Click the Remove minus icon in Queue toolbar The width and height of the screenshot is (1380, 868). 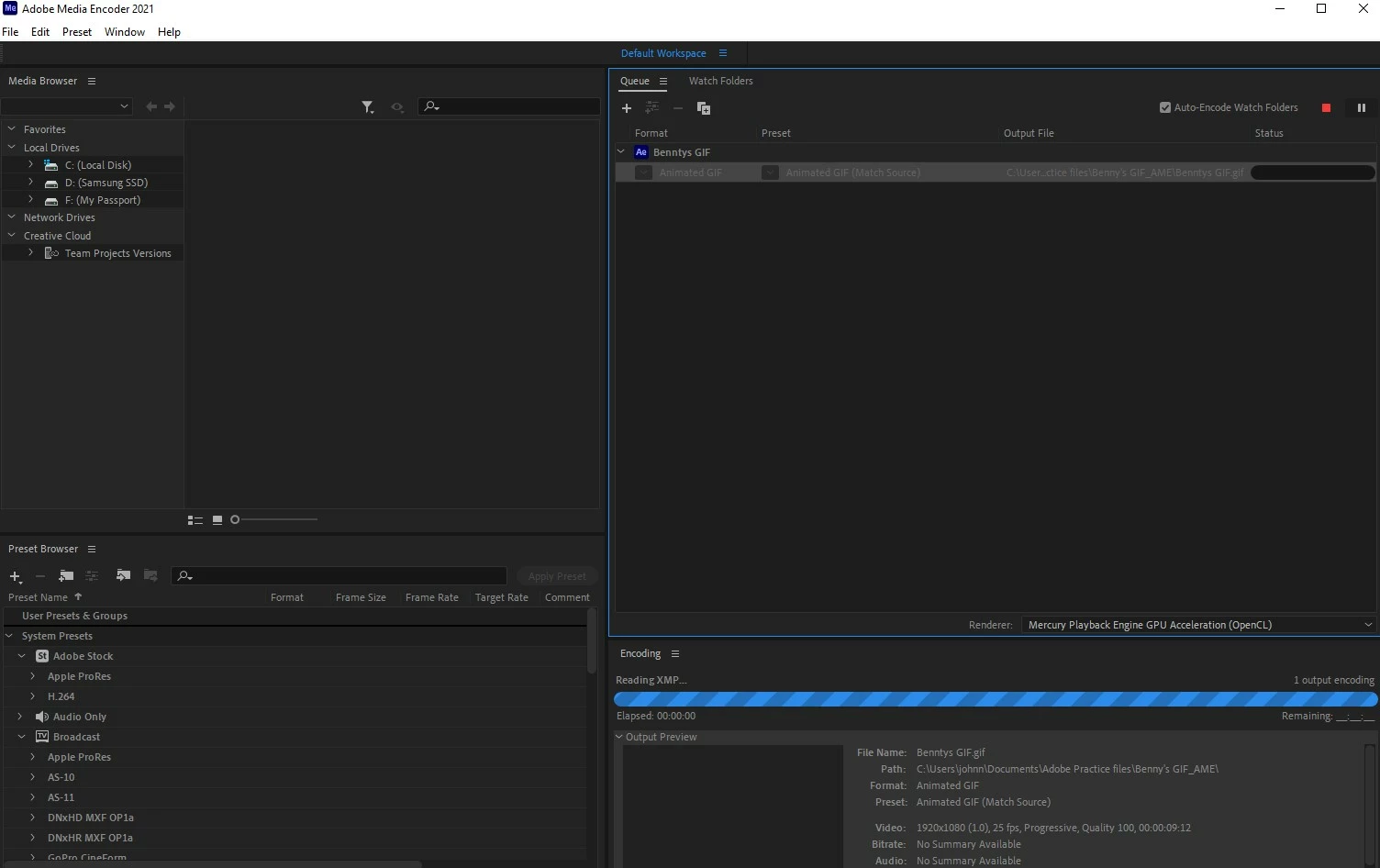point(678,108)
